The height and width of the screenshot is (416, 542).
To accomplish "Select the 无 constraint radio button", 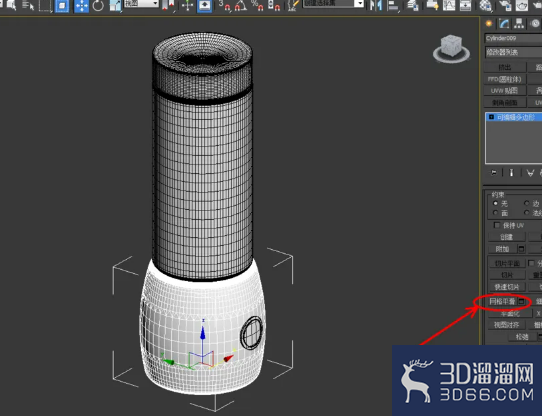I will point(495,203).
